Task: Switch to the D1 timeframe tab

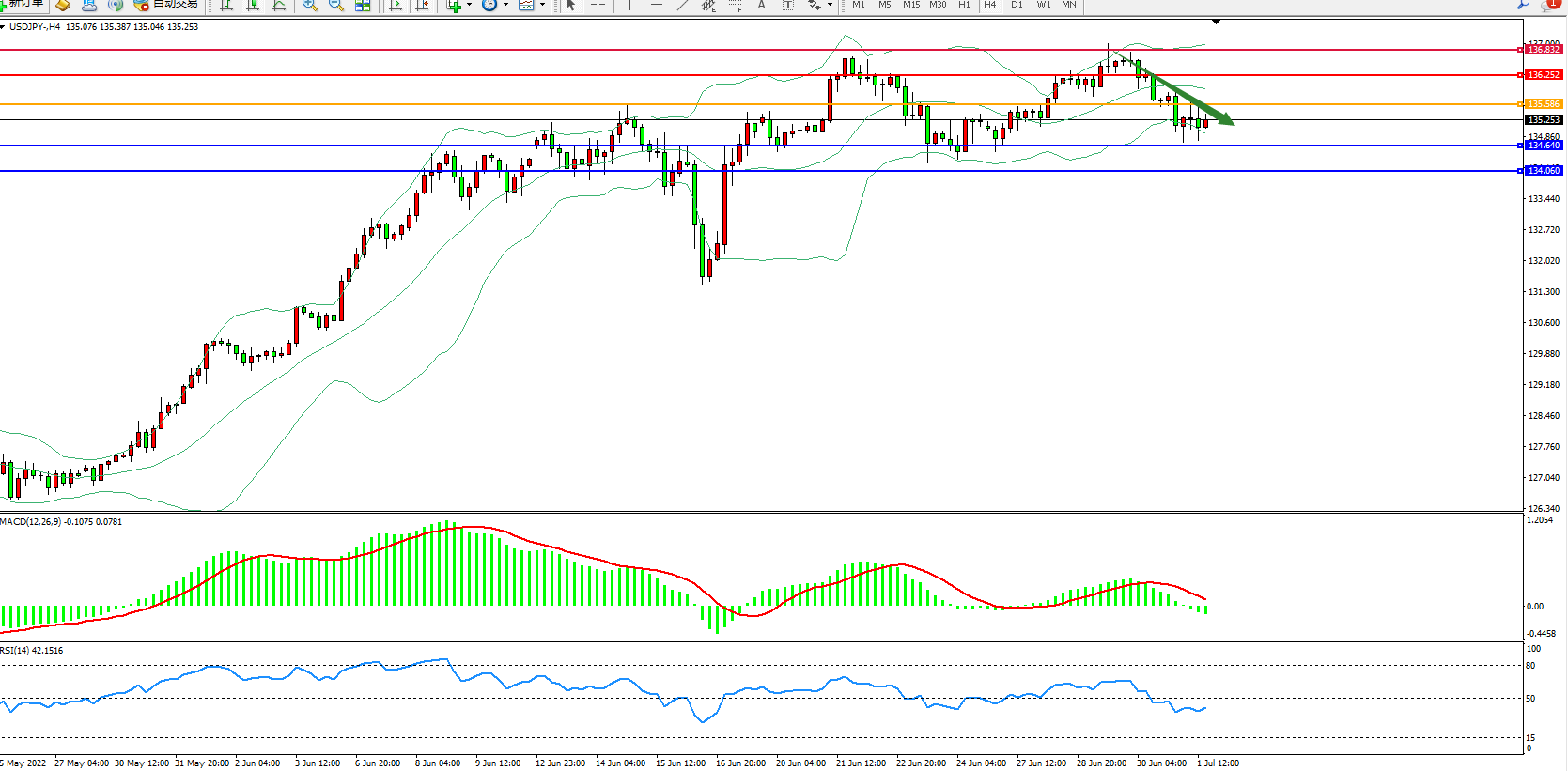Action: pos(1017,5)
